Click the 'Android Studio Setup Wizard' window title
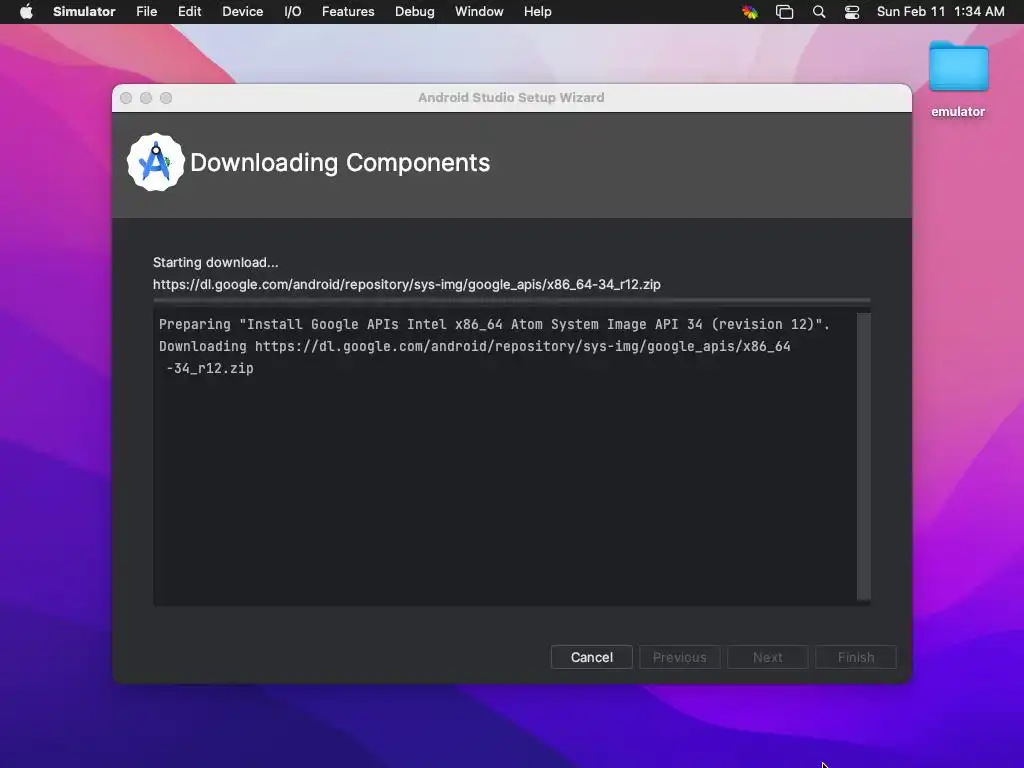Screen dimensions: 1024x768 click(x=511, y=98)
